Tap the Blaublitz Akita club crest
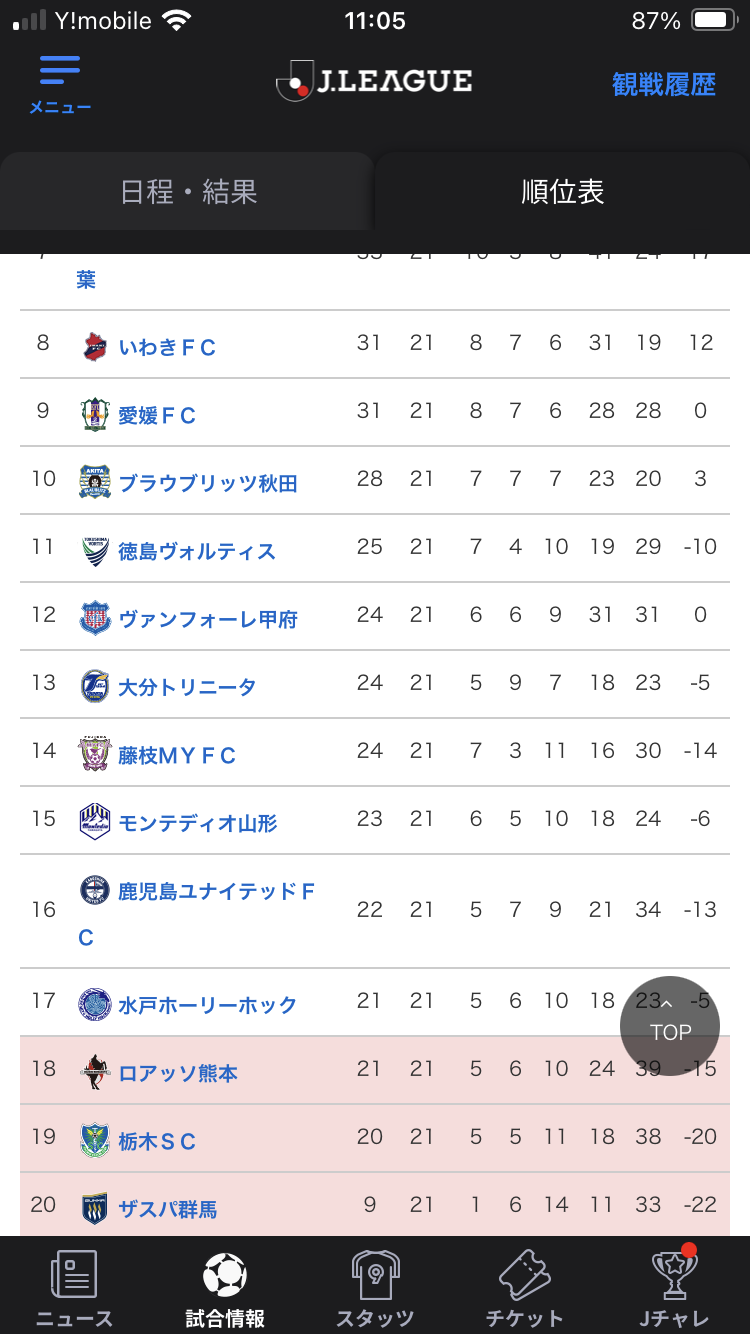750x1334 pixels. click(x=95, y=483)
